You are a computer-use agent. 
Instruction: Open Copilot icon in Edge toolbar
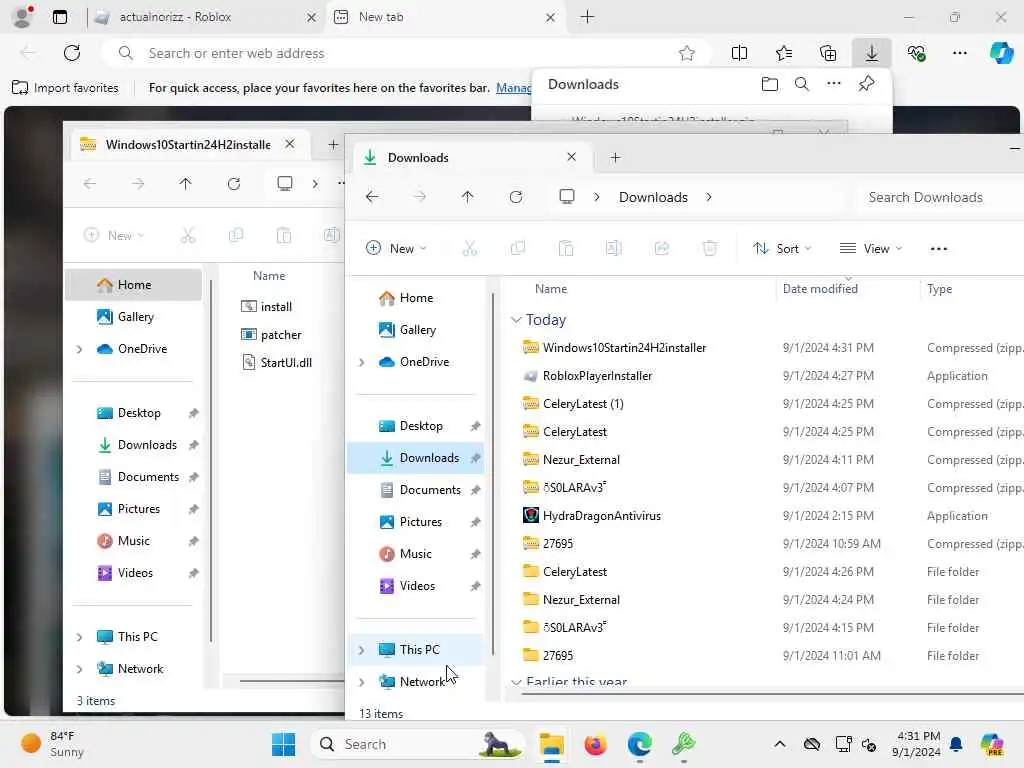tap(1001, 53)
